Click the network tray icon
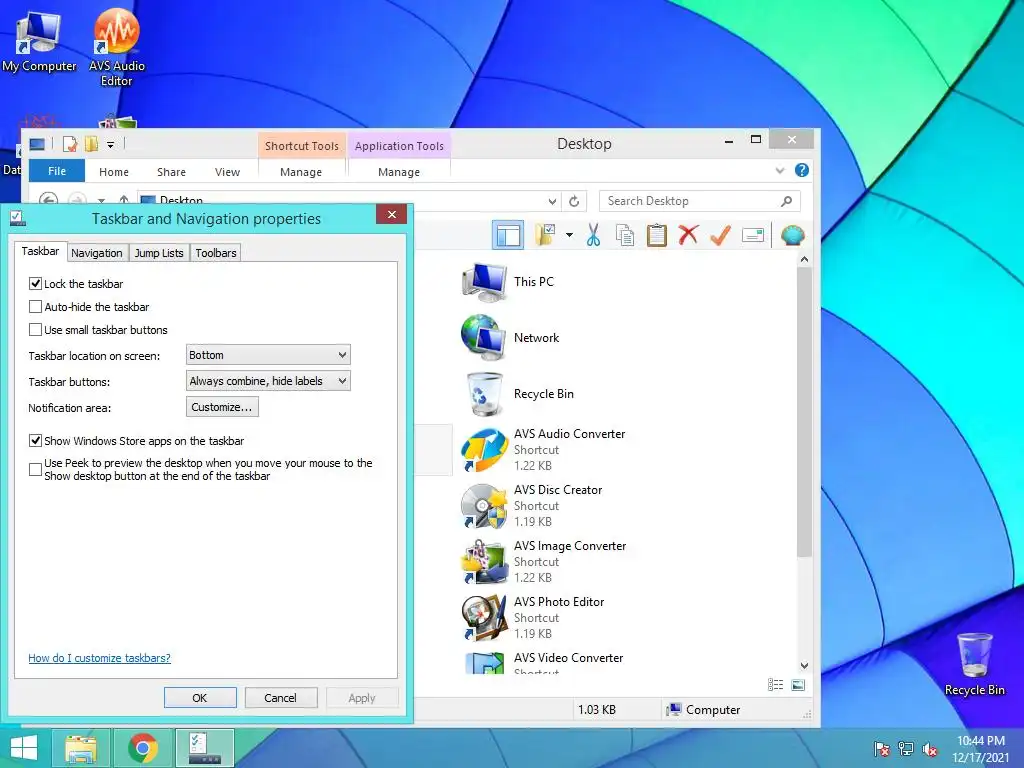Screen dimensions: 1024x768 (x=906, y=748)
